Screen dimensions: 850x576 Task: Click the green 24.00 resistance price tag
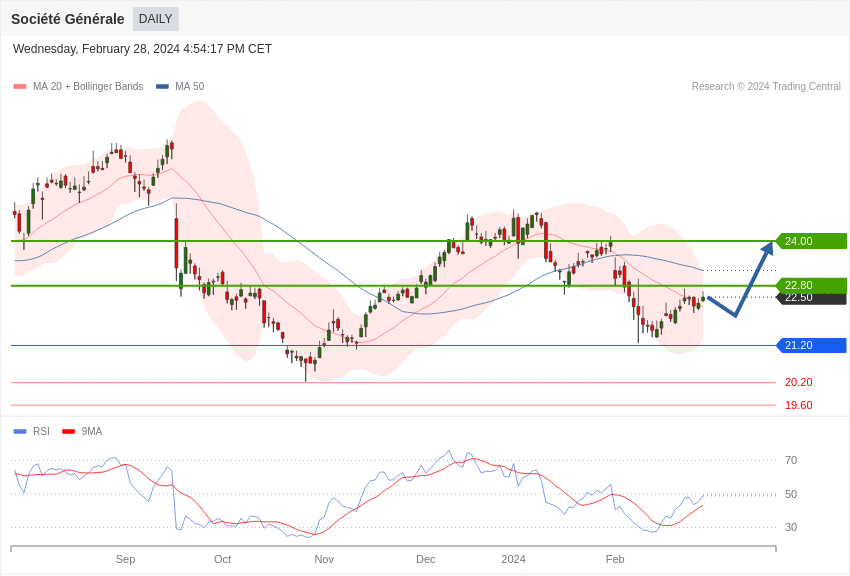coord(811,241)
